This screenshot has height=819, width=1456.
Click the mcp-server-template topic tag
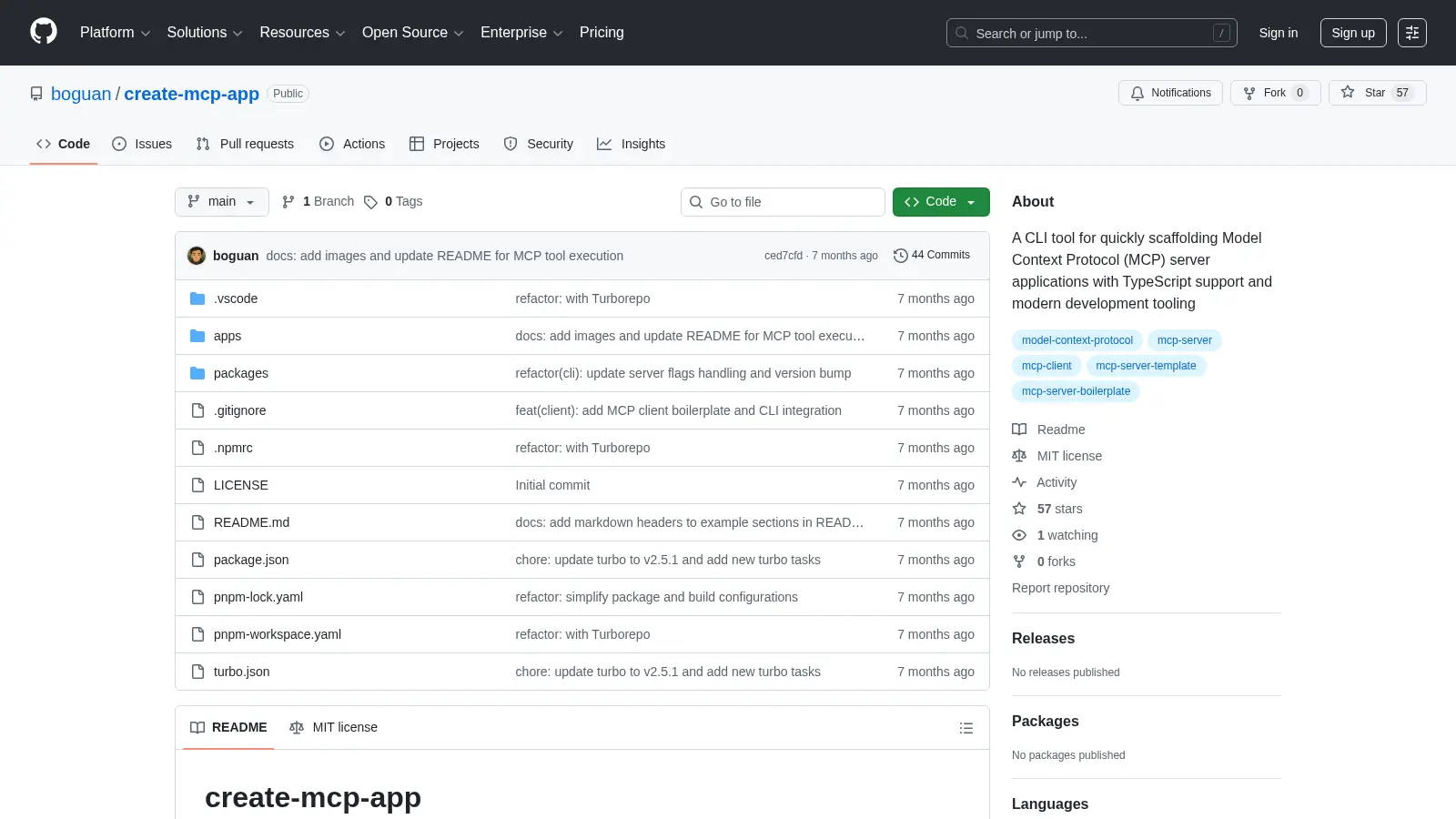1146,366
